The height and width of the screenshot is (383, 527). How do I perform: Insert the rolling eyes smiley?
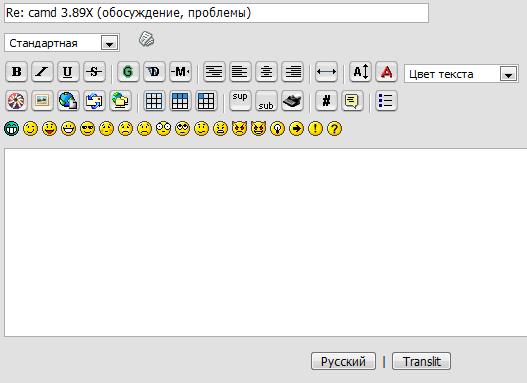pyautogui.click(x=183, y=129)
